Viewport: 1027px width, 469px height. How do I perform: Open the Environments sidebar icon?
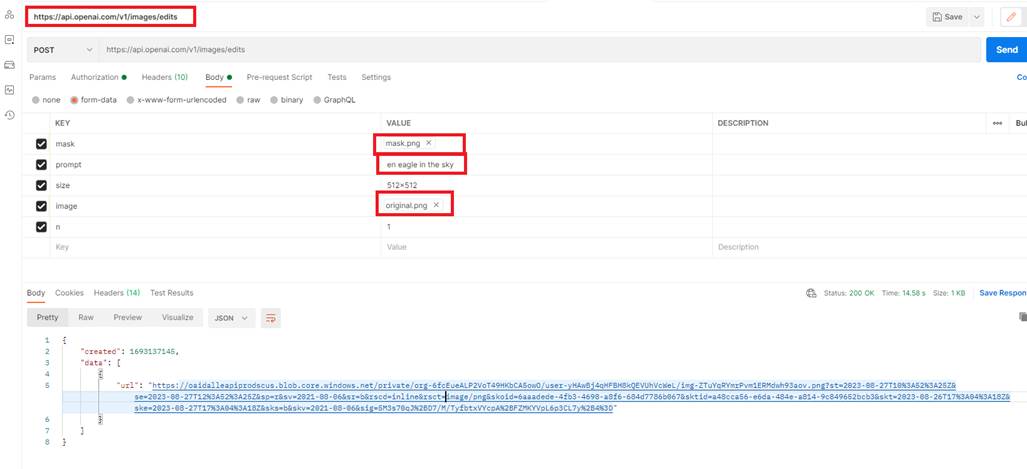(9, 40)
